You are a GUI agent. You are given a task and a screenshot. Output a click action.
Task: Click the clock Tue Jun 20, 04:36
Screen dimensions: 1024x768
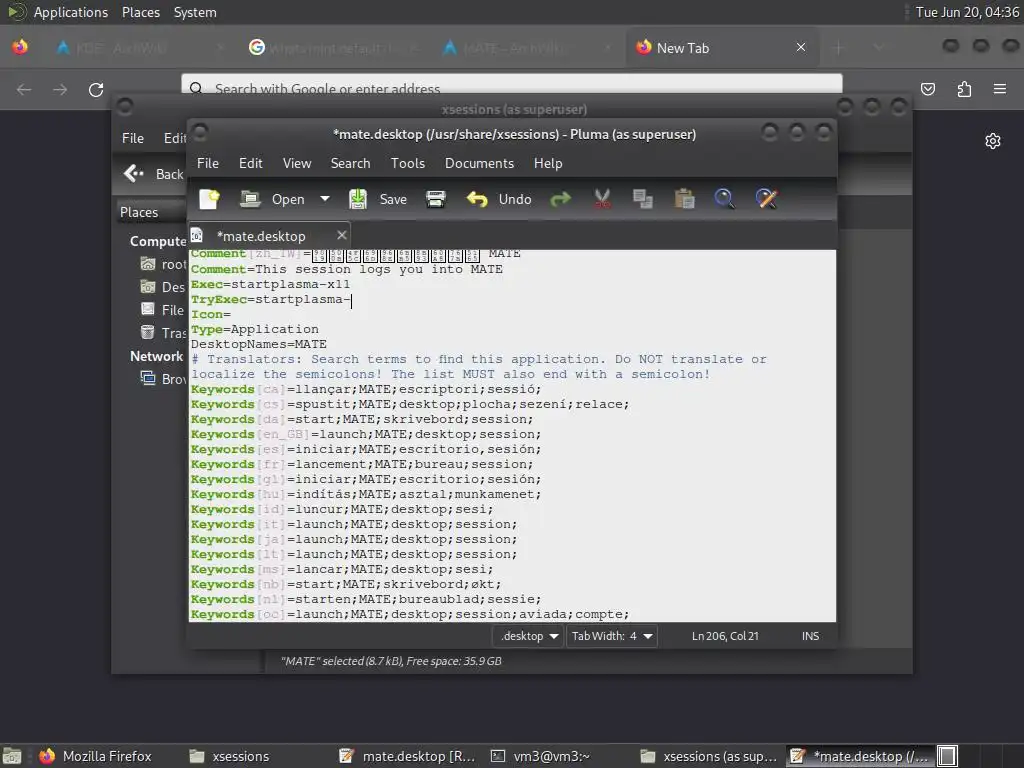pyautogui.click(x=967, y=12)
